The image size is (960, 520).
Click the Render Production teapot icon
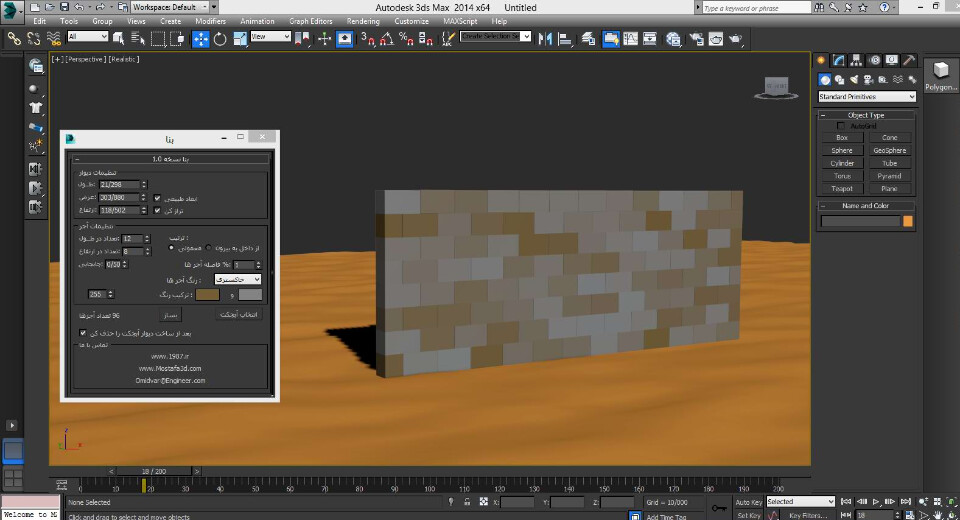coord(736,39)
